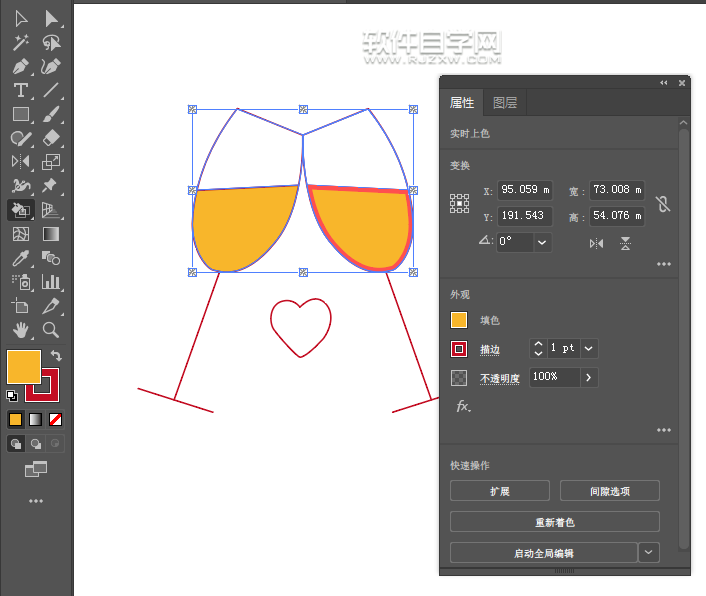Select the Artboard tool
This screenshot has height=596, width=706.
[21, 306]
